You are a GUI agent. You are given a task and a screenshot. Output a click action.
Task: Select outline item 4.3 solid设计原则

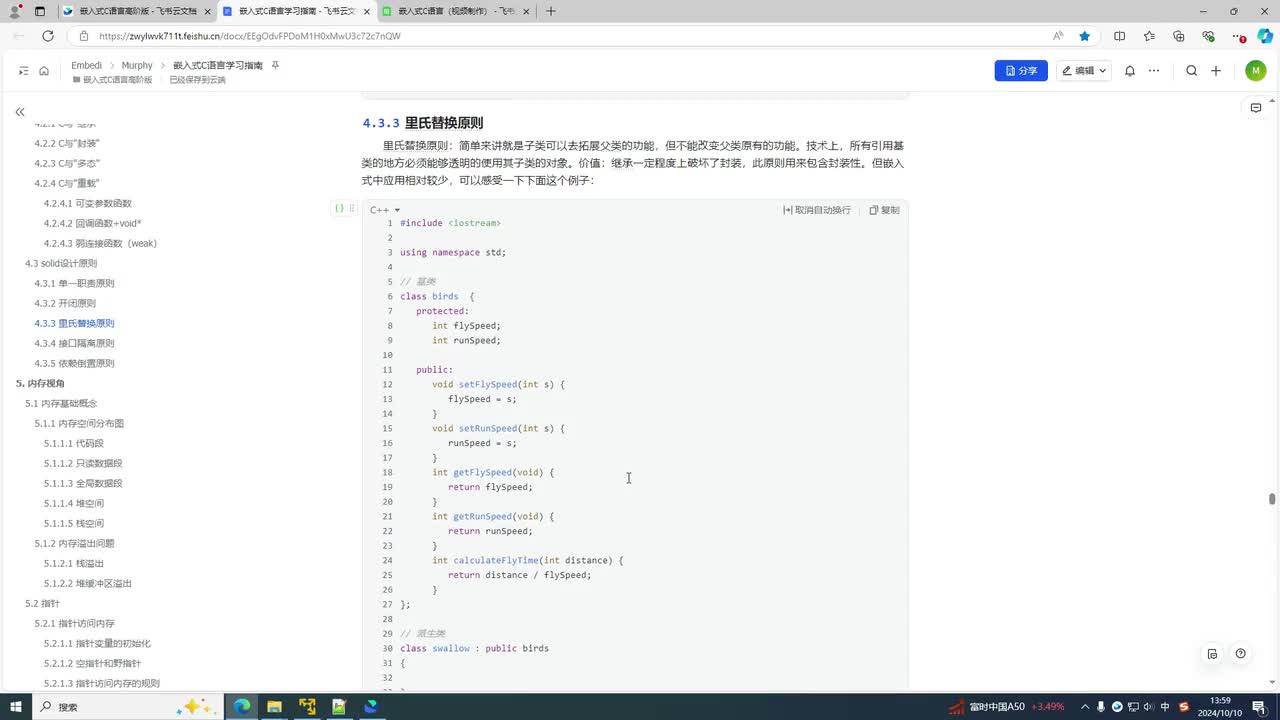(x=61, y=263)
